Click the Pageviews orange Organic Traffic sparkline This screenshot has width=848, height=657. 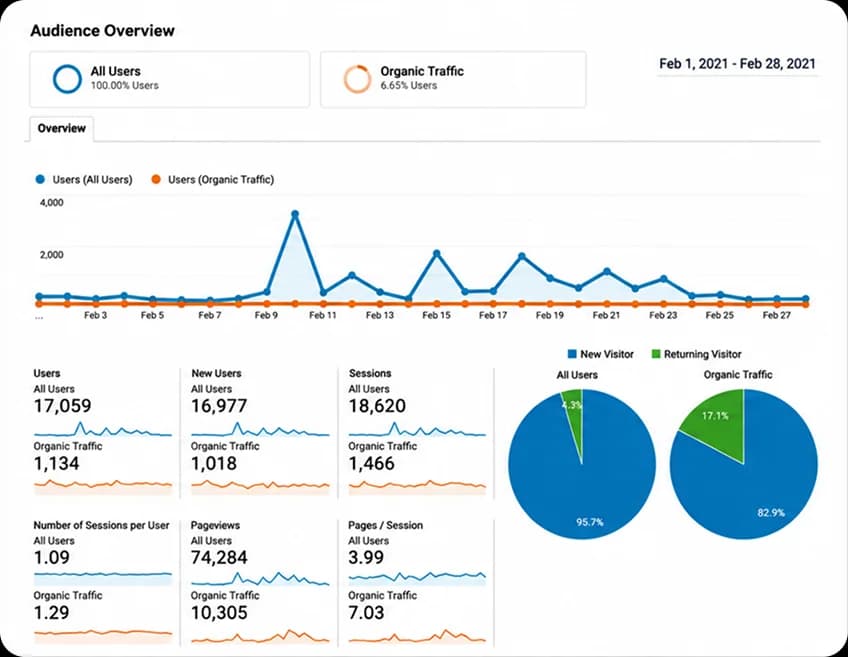tap(260, 636)
